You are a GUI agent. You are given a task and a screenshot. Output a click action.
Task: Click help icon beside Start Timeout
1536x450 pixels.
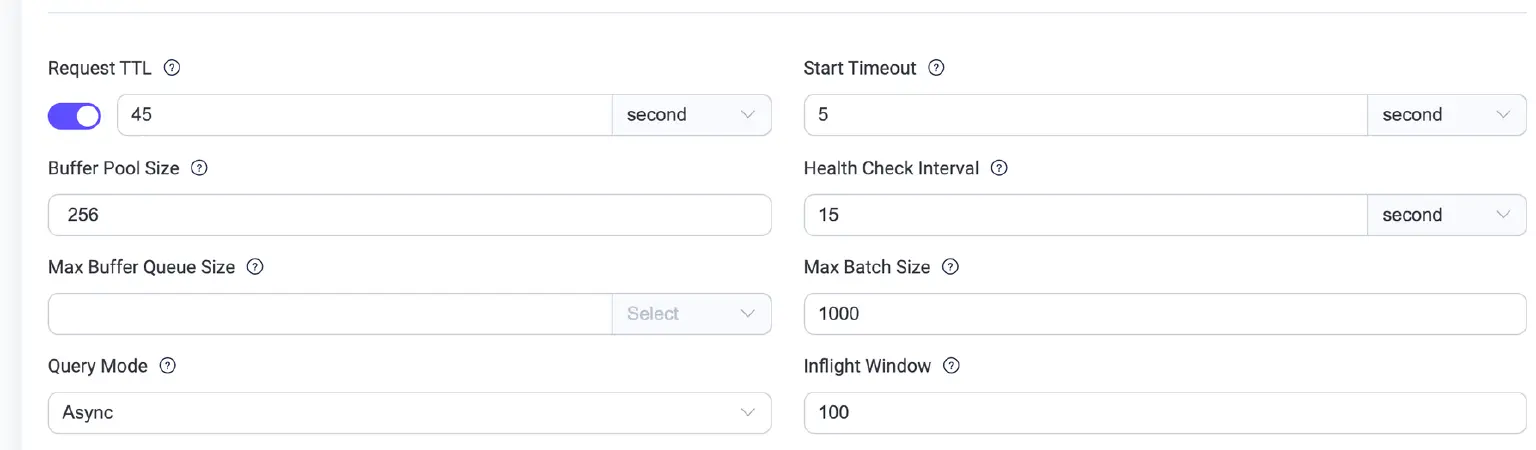(936, 68)
